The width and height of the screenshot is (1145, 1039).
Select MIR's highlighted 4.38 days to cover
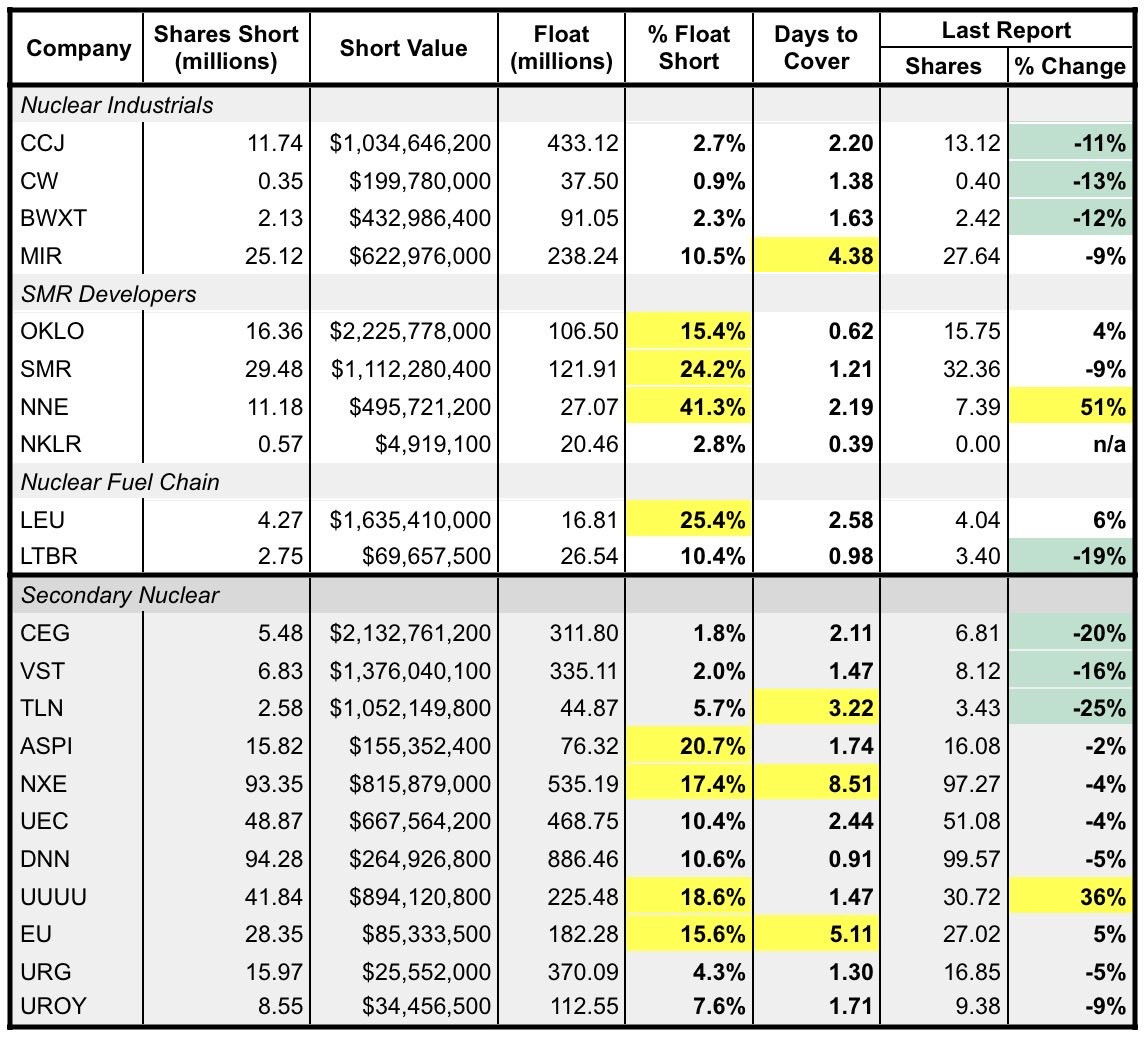click(x=816, y=256)
